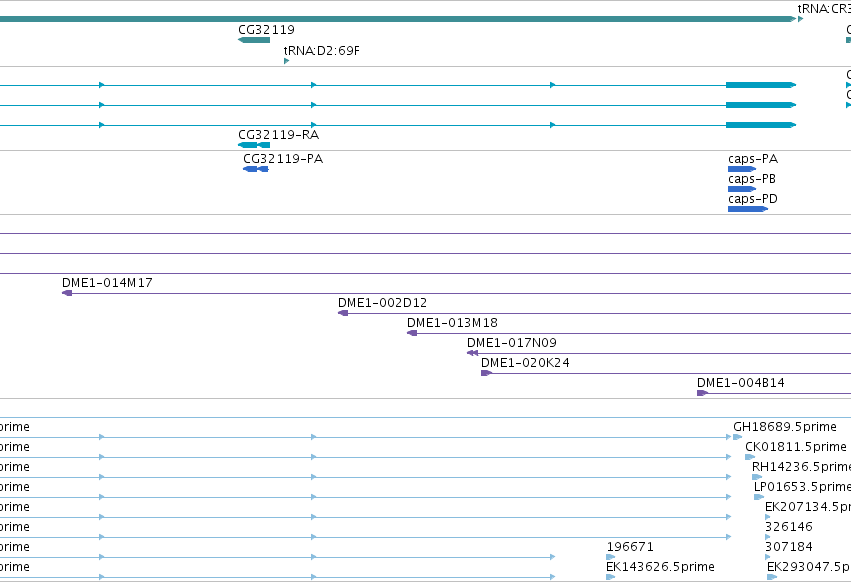Click the long teal gene bar at top
This screenshot has height=582, width=851.
point(398,19)
